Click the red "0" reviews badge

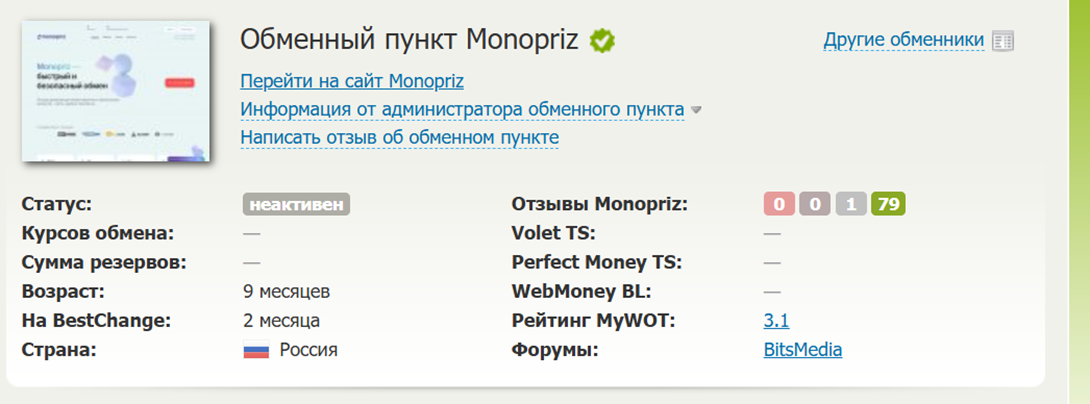pyautogui.click(x=779, y=205)
